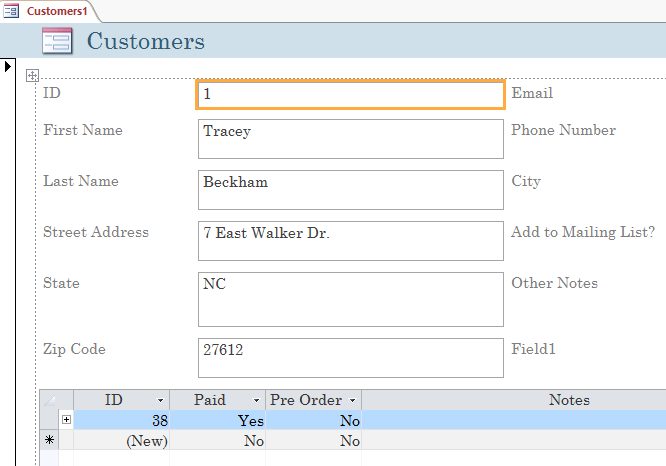The image size is (666, 466).
Task: Click the Customers form title
Action: pos(146,42)
